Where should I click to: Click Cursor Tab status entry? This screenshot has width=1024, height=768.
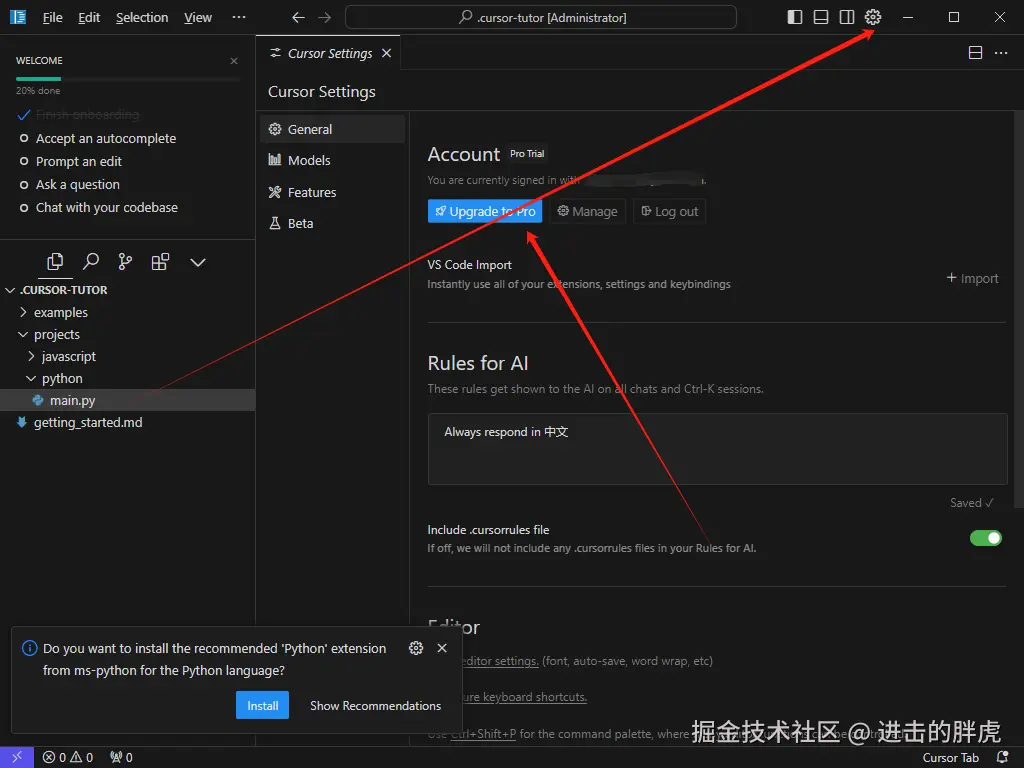pos(950,758)
